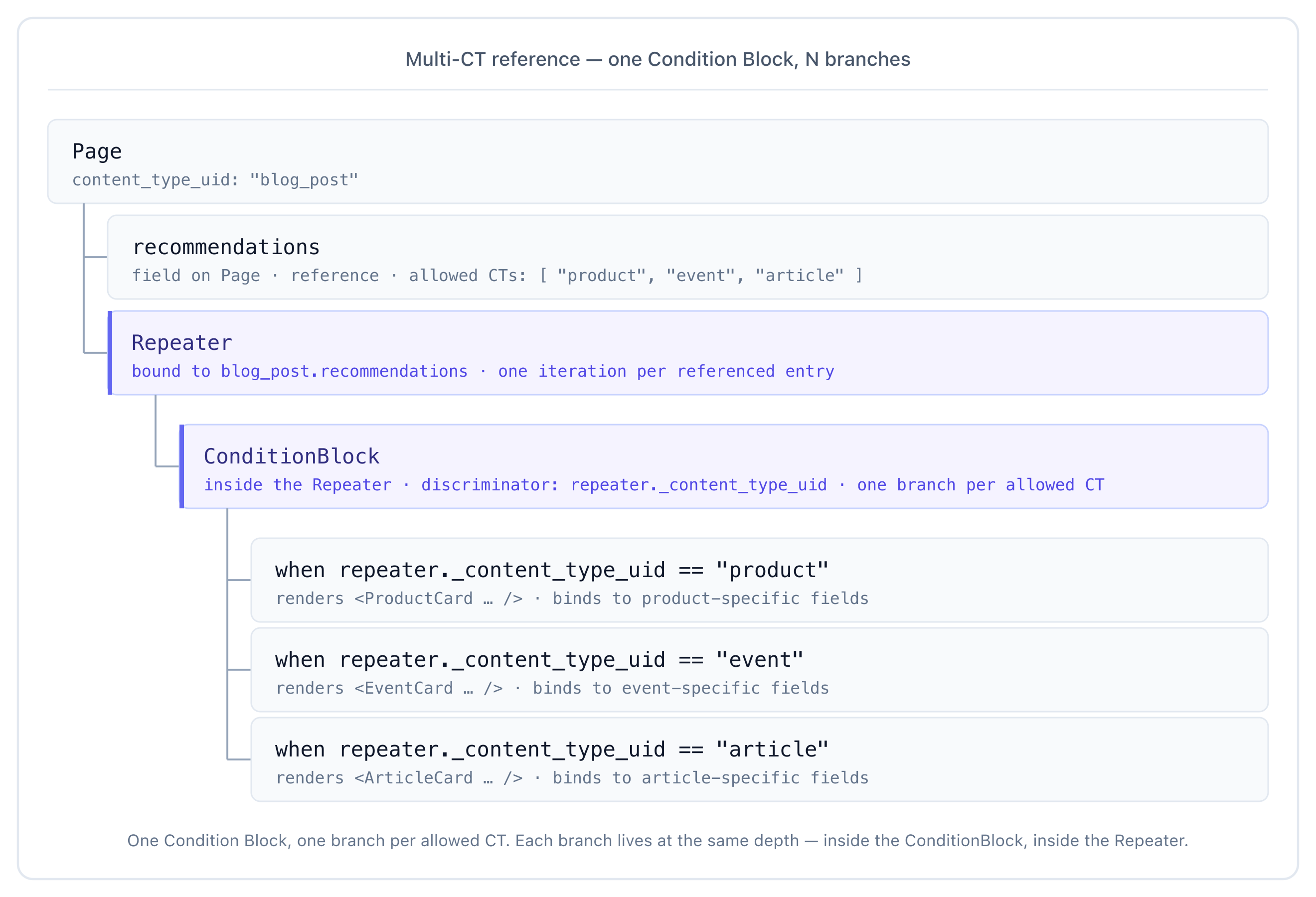Select the ConditionBlock node heading
This screenshot has height=897, width=1316.
coord(292,456)
